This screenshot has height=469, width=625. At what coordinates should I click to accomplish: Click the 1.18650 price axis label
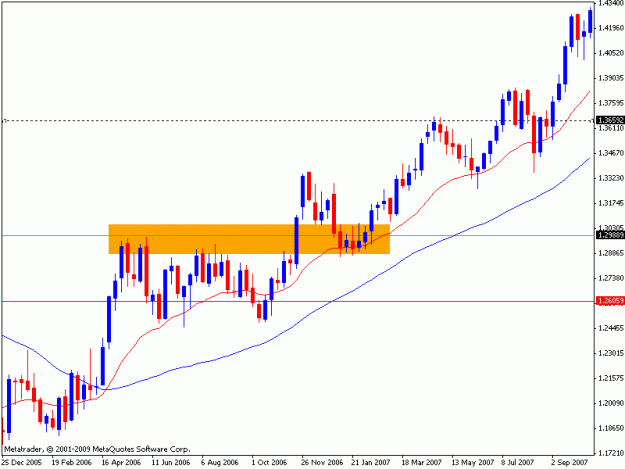[611, 428]
